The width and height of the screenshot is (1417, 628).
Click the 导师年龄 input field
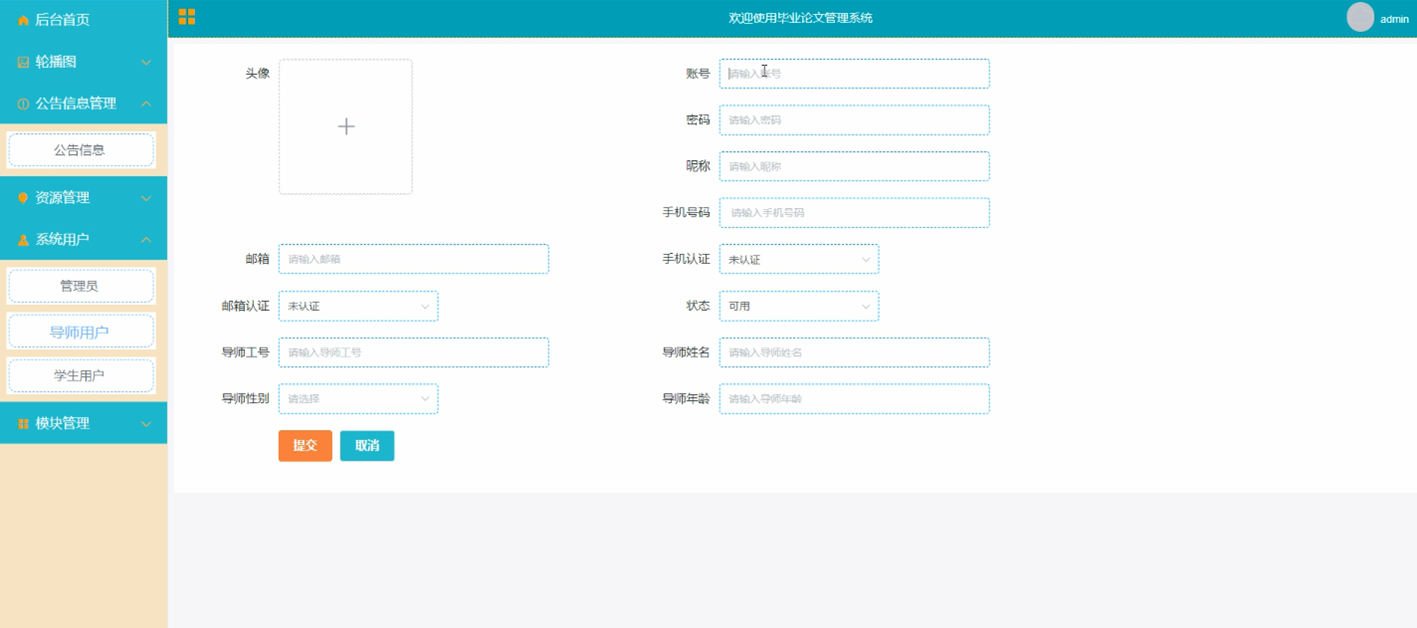pyautogui.click(x=854, y=399)
